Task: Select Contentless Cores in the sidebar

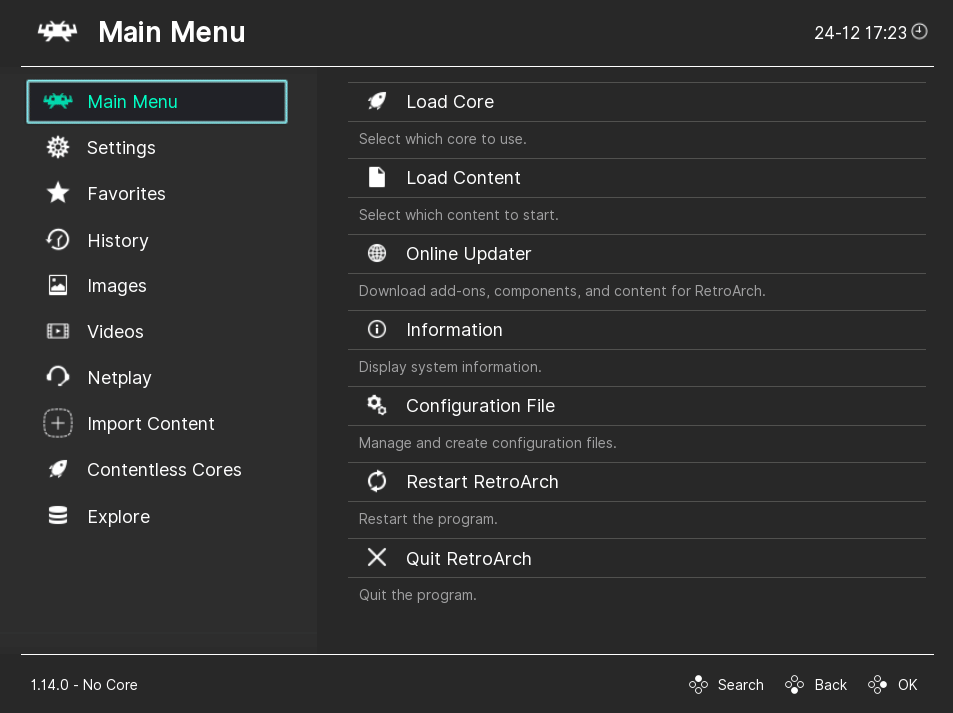Action: pos(164,469)
